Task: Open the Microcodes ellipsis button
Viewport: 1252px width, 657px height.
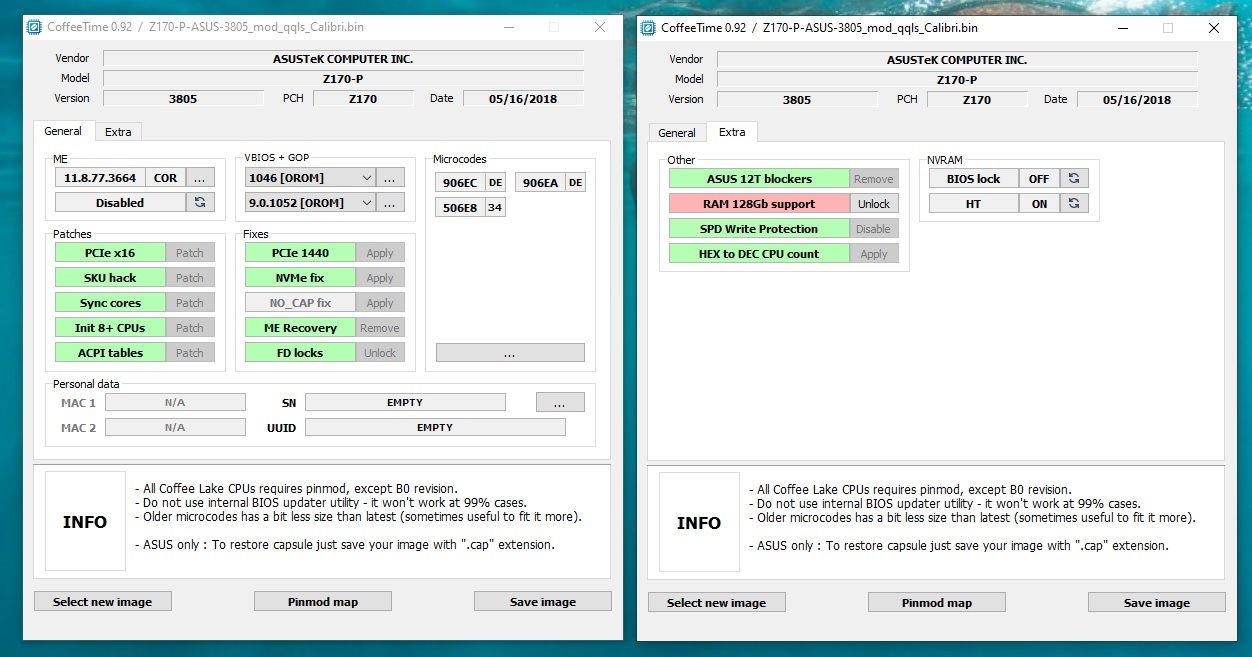Action: tap(510, 353)
